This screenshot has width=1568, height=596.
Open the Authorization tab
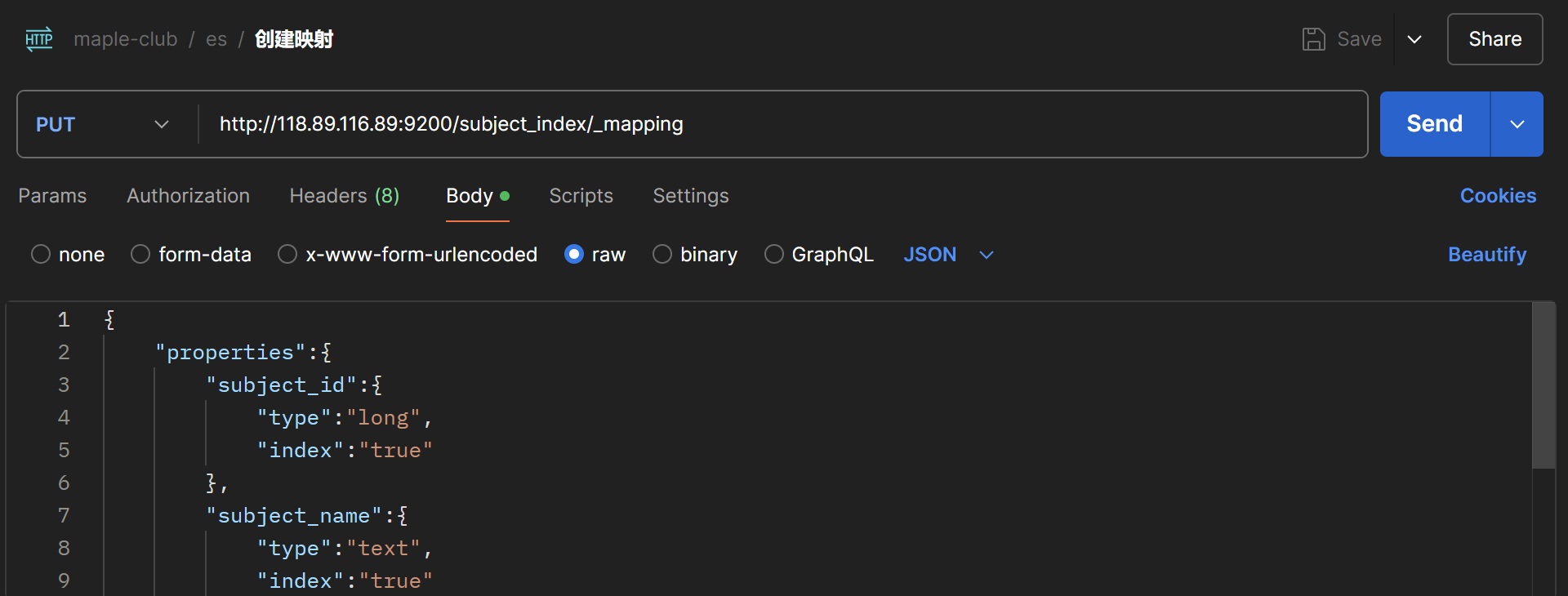[188, 196]
